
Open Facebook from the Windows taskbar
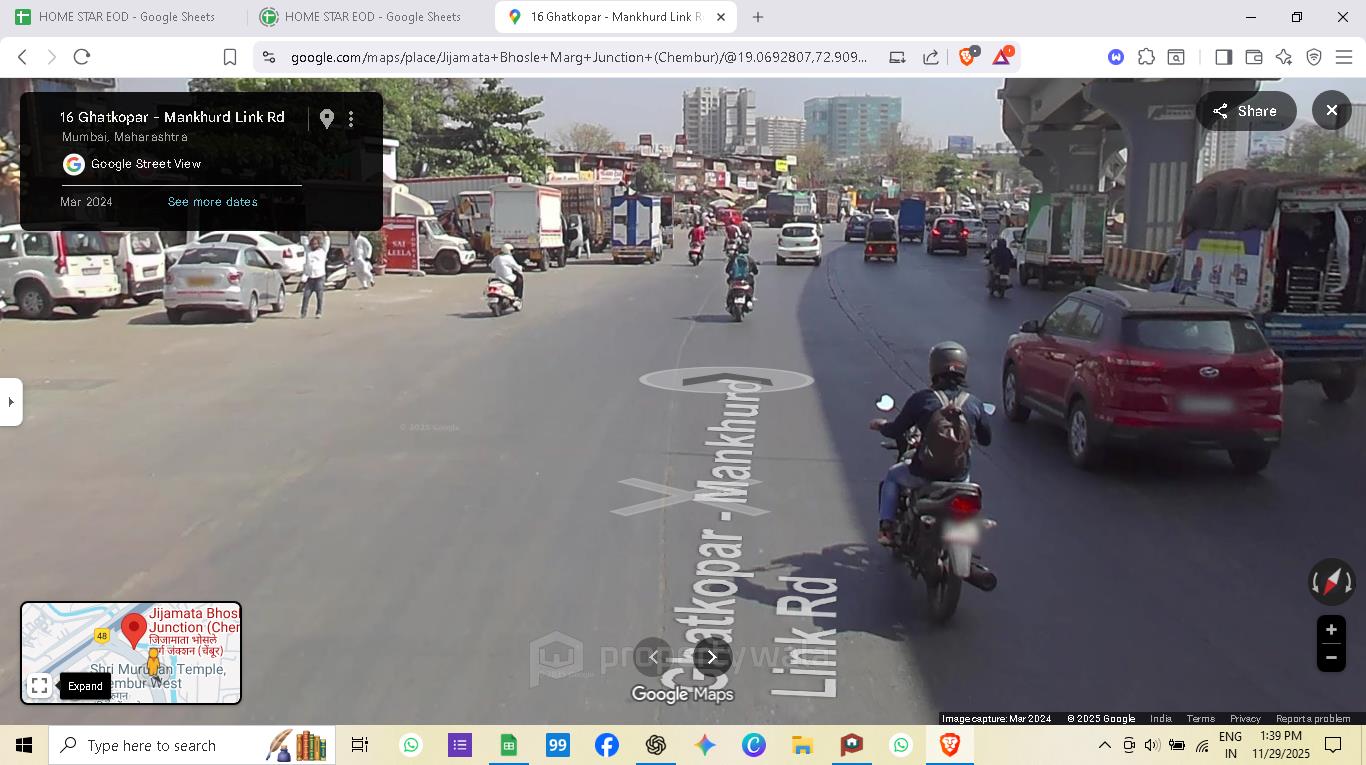click(x=607, y=745)
